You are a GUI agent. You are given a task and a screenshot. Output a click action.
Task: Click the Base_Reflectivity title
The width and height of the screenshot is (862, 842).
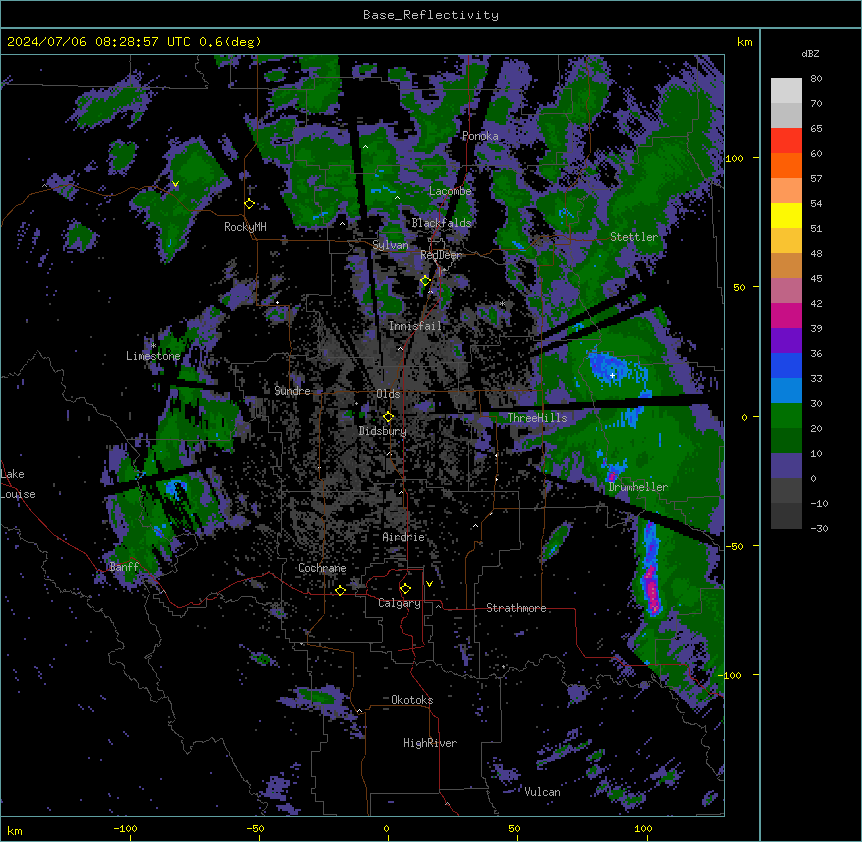[x=431, y=15]
